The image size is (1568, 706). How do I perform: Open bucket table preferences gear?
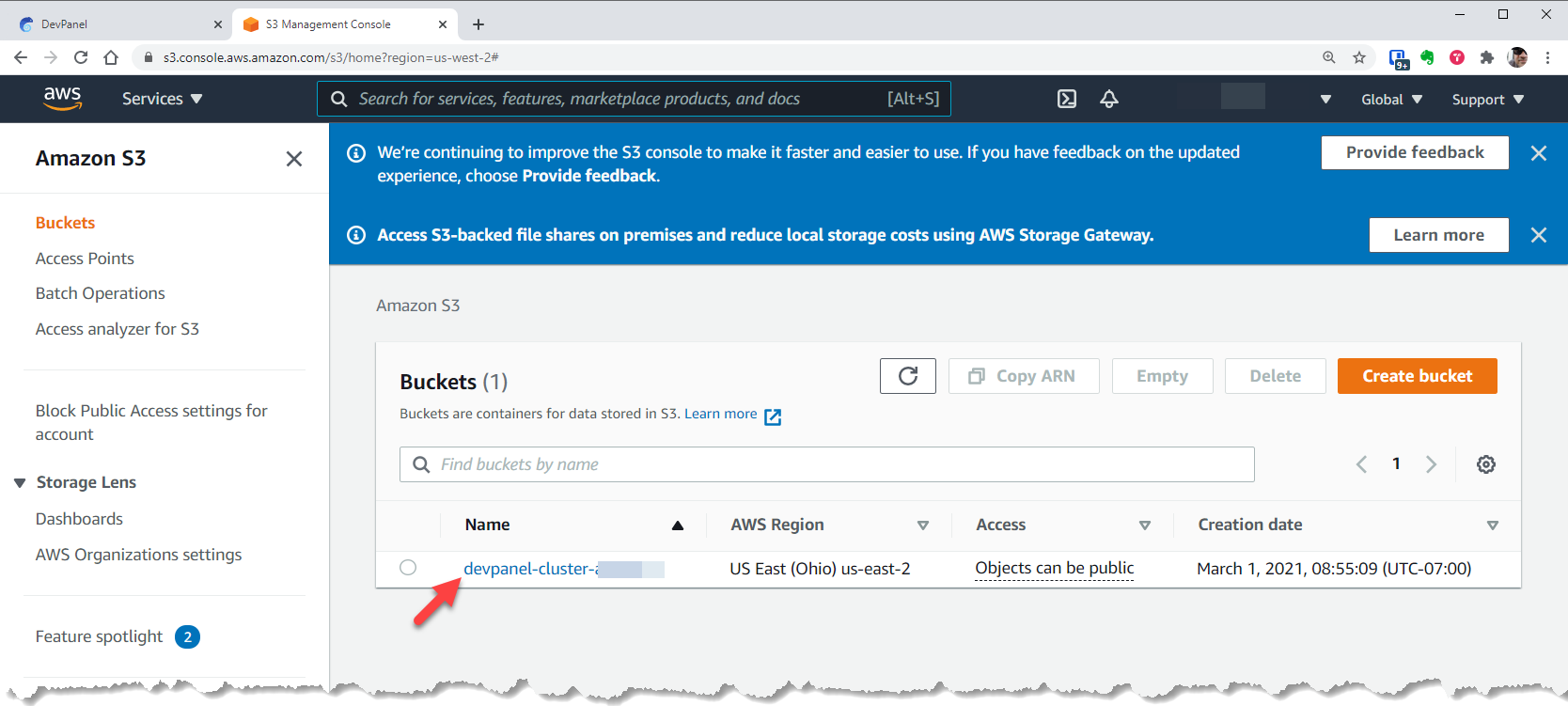(1485, 464)
